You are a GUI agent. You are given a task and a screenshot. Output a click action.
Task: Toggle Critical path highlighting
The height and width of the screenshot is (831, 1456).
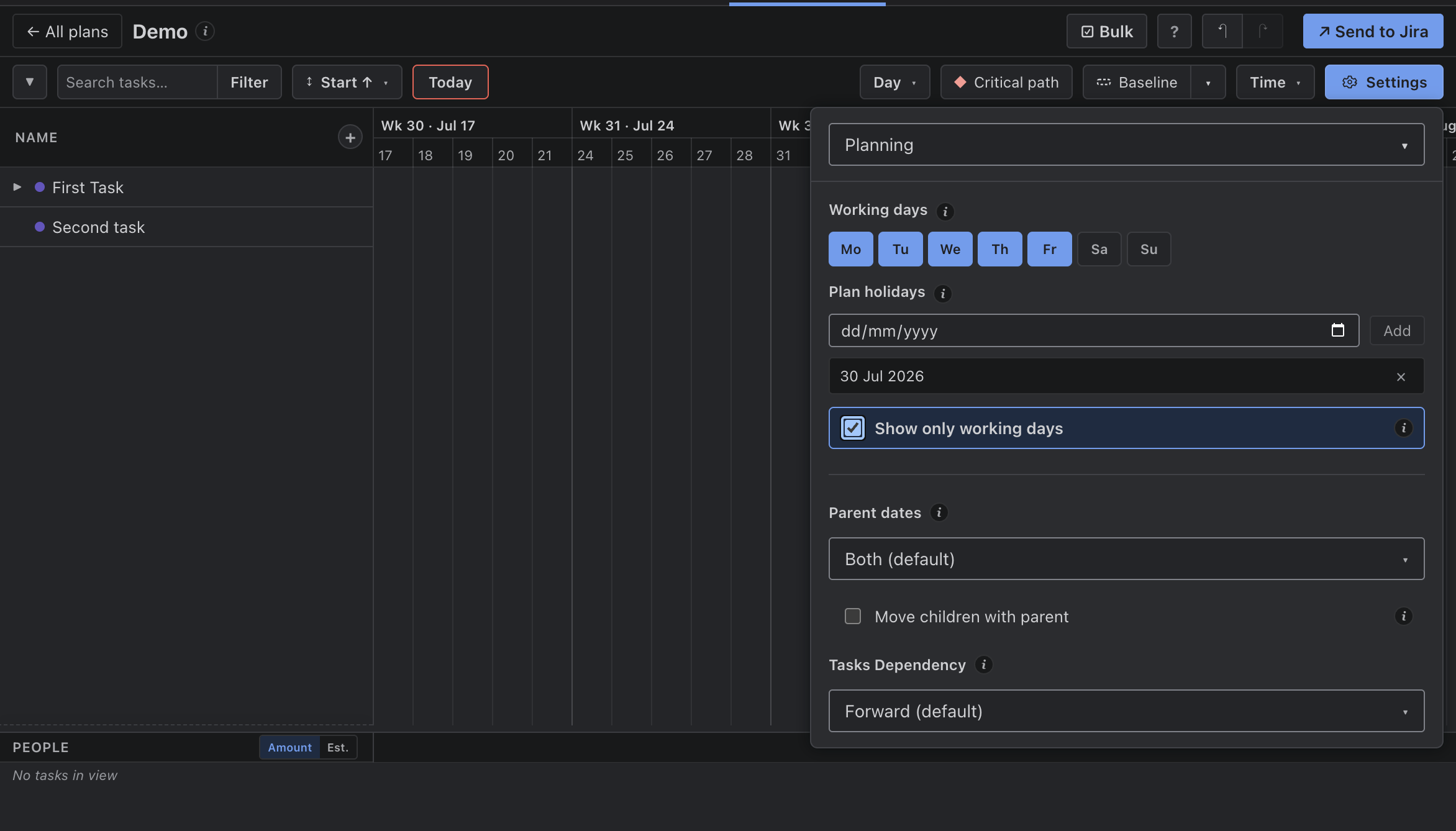point(1006,82)
